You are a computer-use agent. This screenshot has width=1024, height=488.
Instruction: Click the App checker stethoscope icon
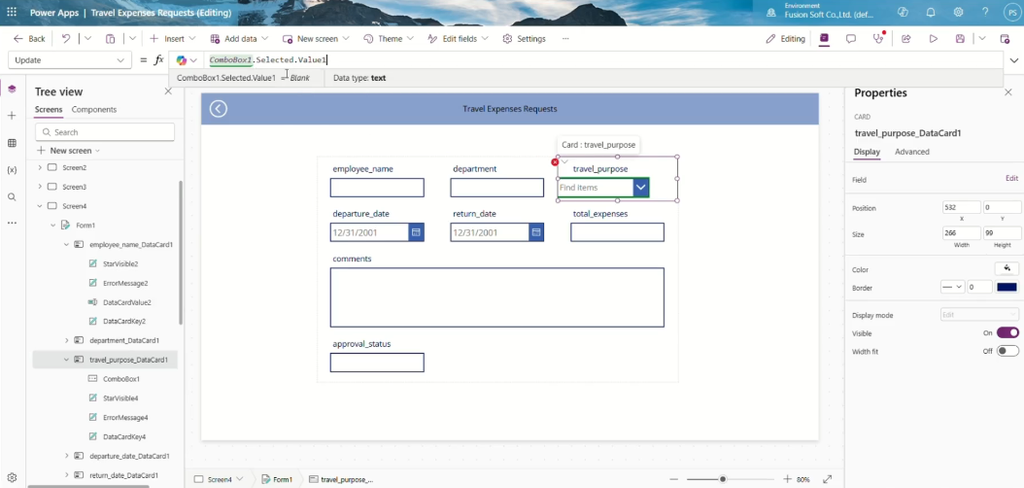coord(878,39)
